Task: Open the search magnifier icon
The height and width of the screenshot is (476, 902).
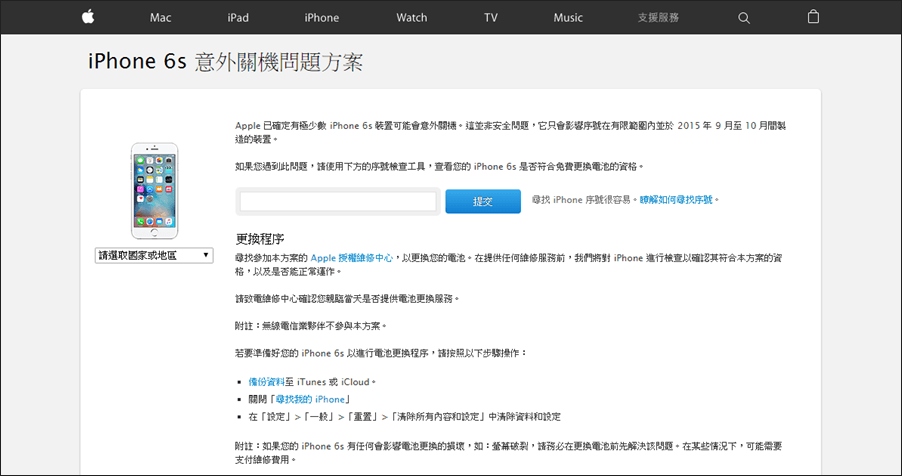Action: [744, 18]
